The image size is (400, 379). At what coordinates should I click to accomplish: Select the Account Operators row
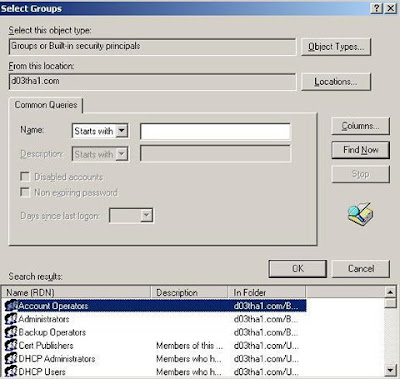[x=155, y=306]
